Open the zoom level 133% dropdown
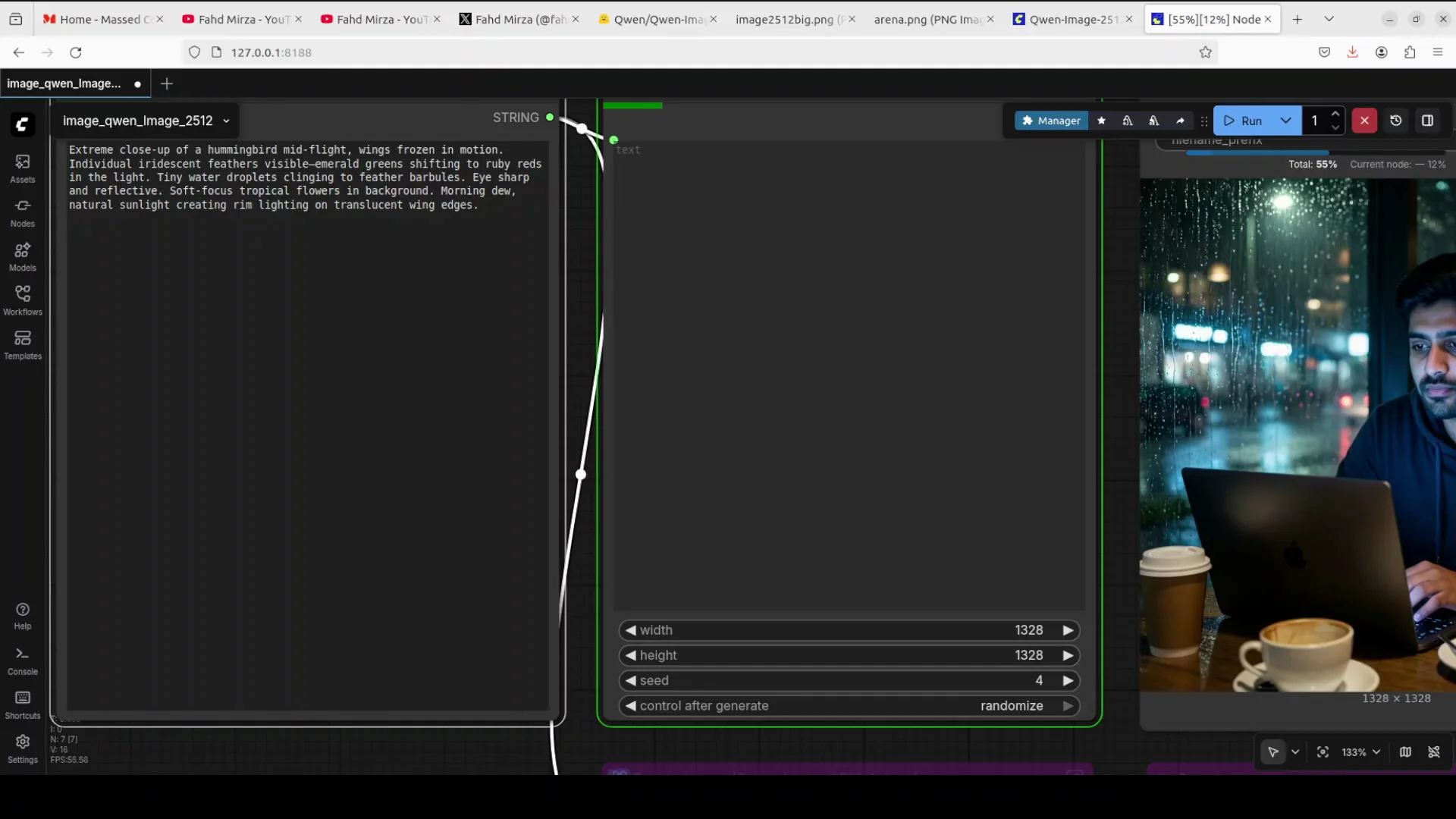 coord(1360,752)
